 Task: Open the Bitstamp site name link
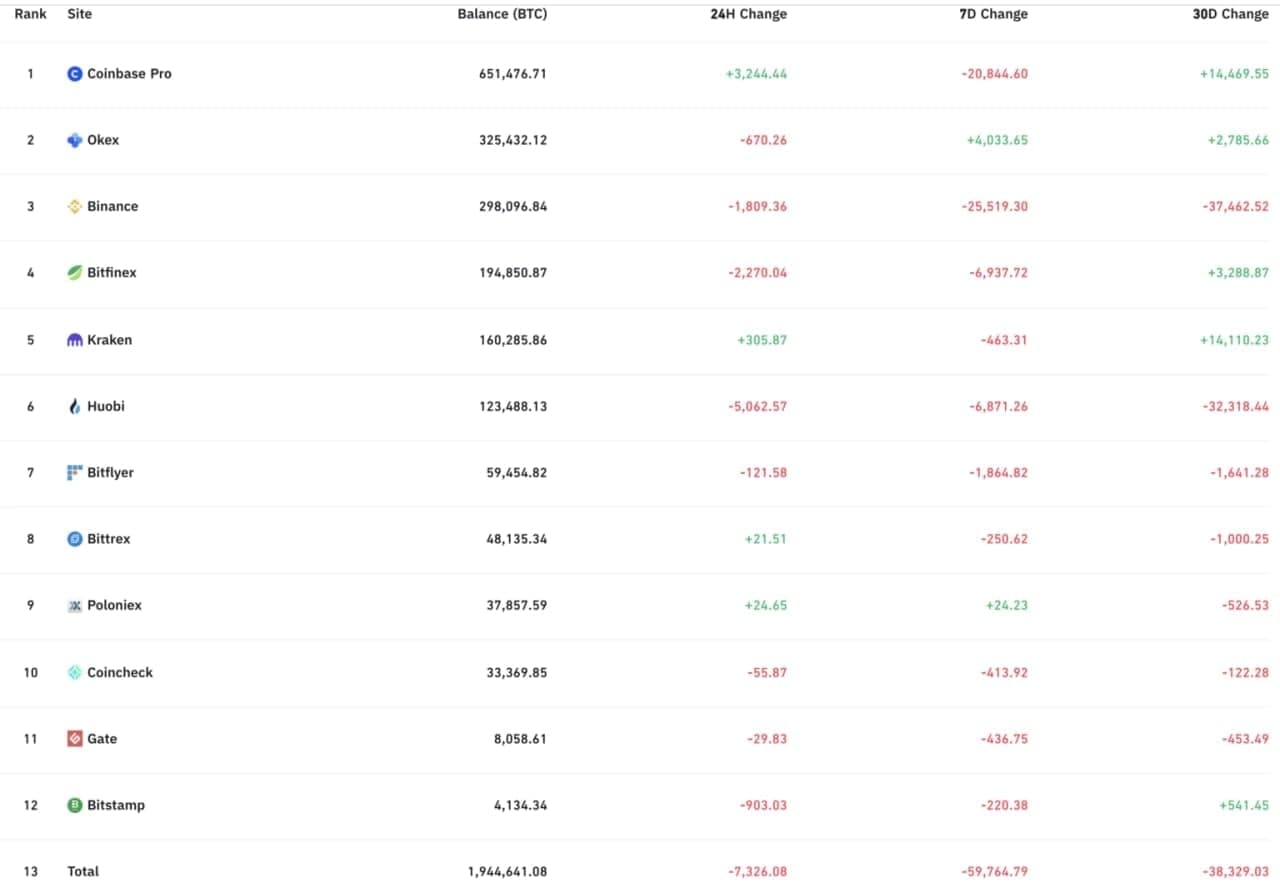pyautogui.click(x=116, y=805)
